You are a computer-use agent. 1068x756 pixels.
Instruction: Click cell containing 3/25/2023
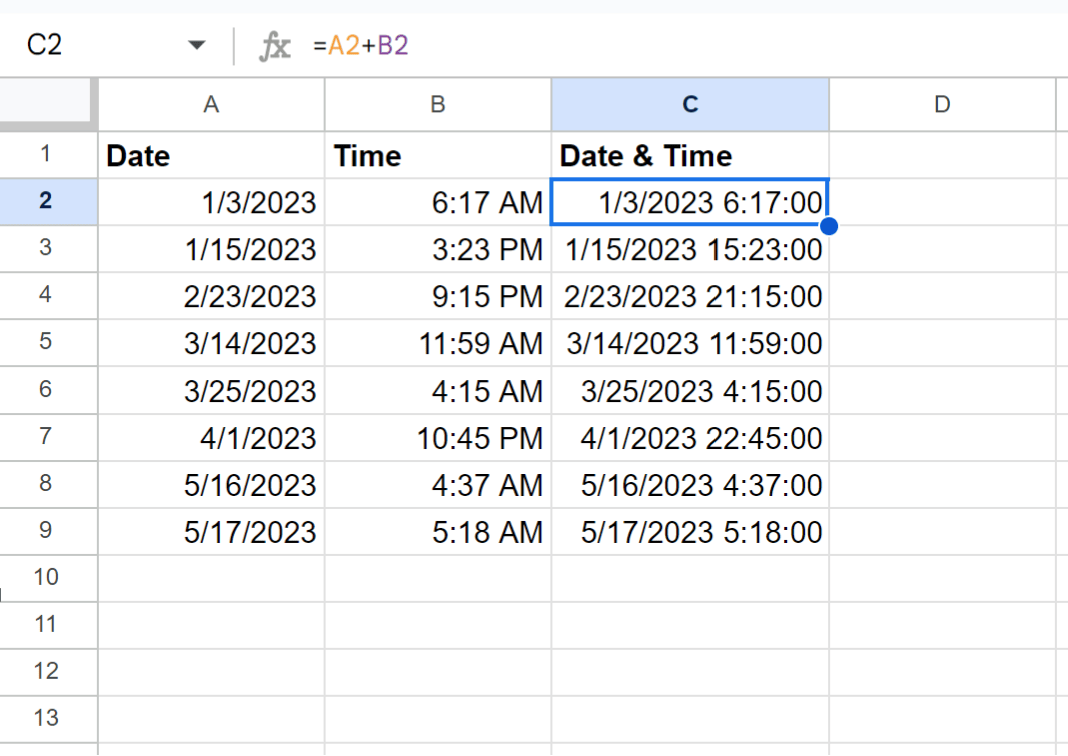[211, 391]
